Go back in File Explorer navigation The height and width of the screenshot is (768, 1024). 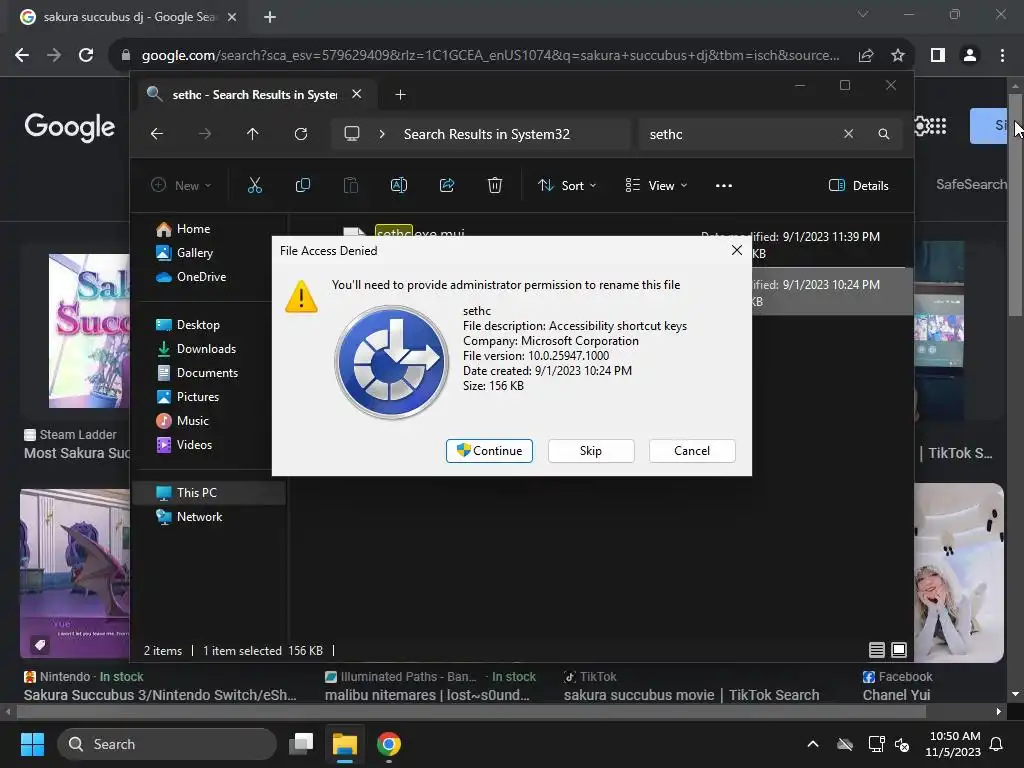click(157, 134)
